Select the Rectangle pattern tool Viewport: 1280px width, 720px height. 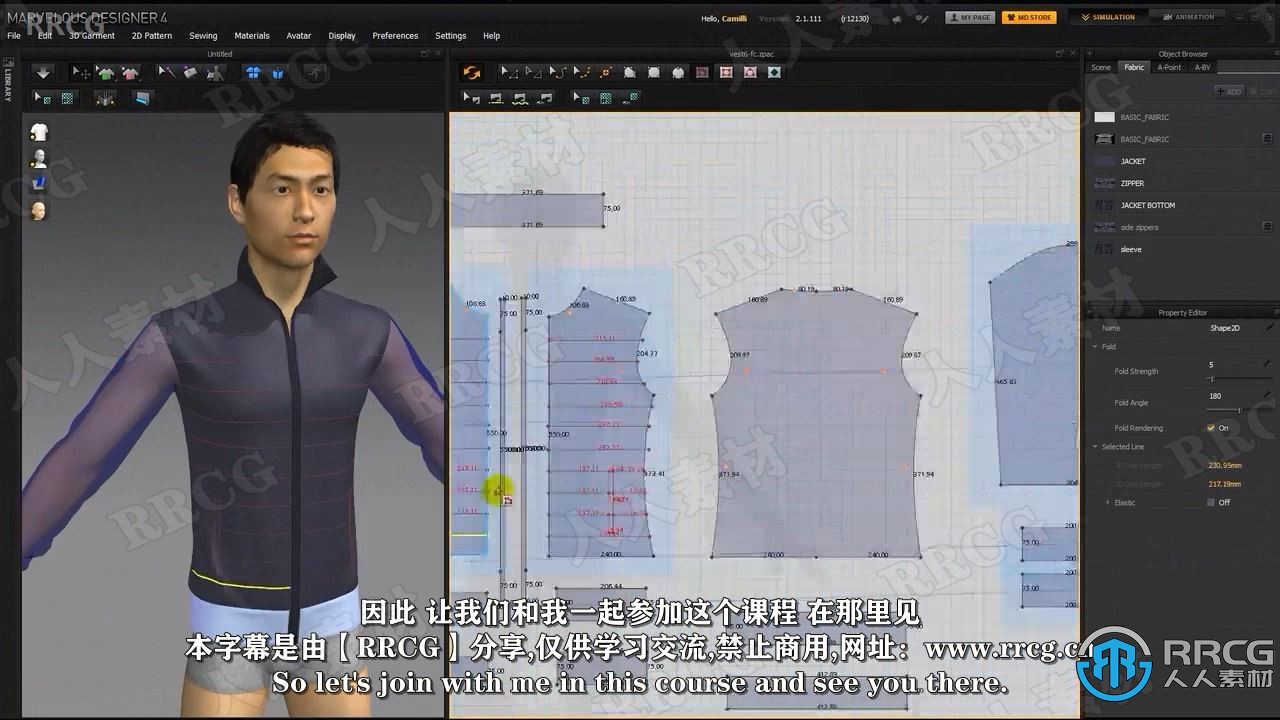(653, 73)
